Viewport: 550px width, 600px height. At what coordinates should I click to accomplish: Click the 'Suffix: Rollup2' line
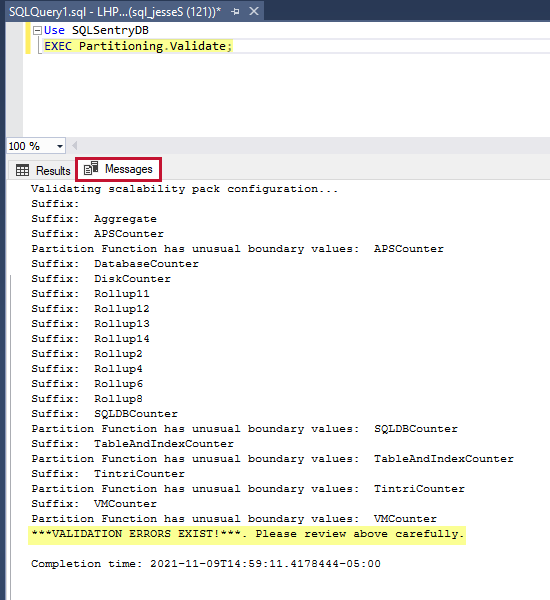point(87,354)
